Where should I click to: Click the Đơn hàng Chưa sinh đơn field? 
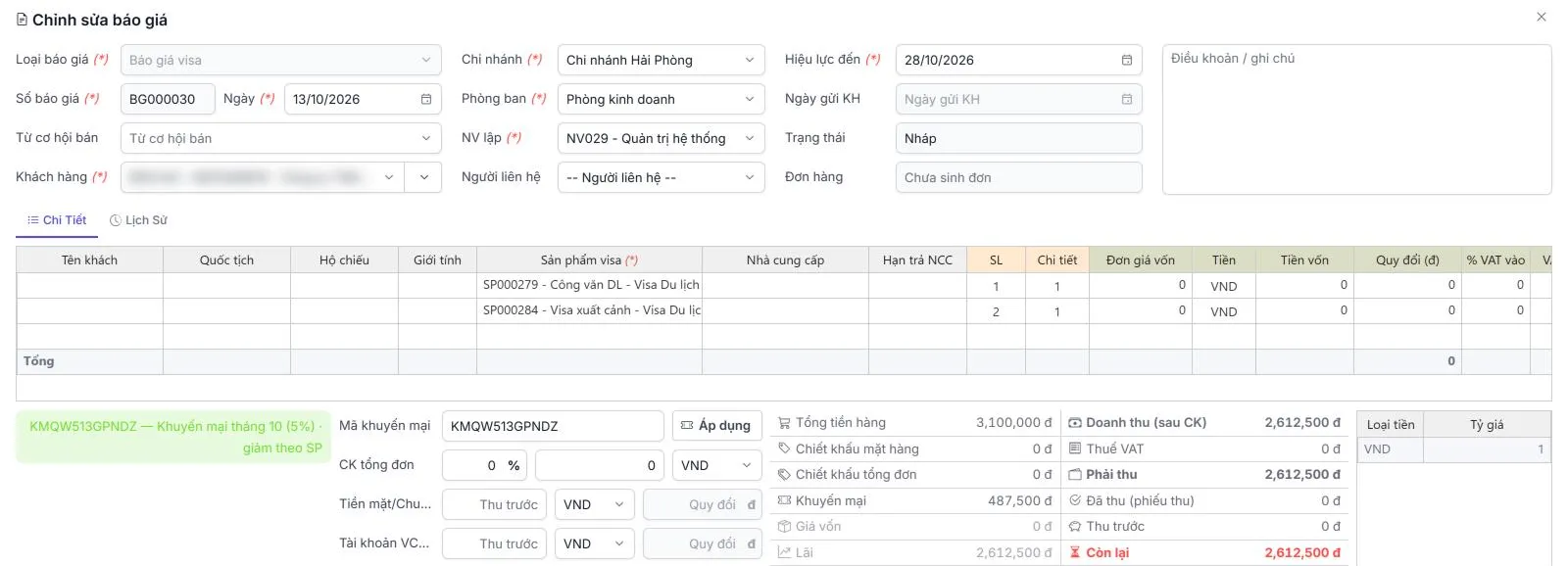coord(1018,177)
